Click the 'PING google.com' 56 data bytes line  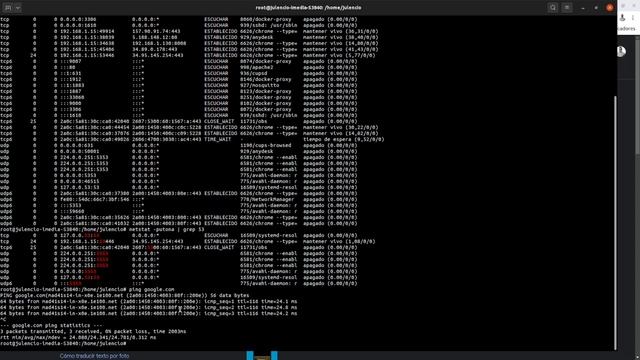[124, 295]
